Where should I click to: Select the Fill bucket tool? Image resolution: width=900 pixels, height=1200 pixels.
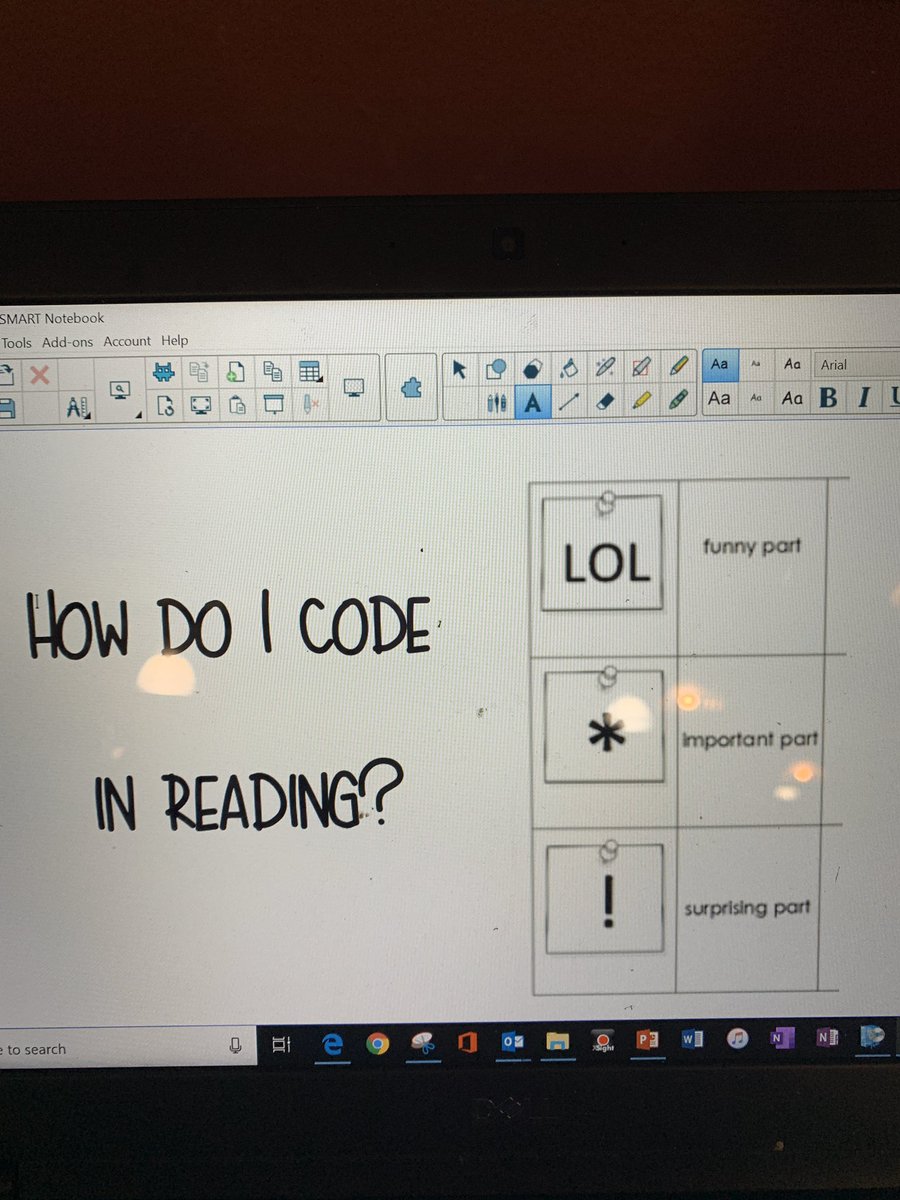pos(569,369)
